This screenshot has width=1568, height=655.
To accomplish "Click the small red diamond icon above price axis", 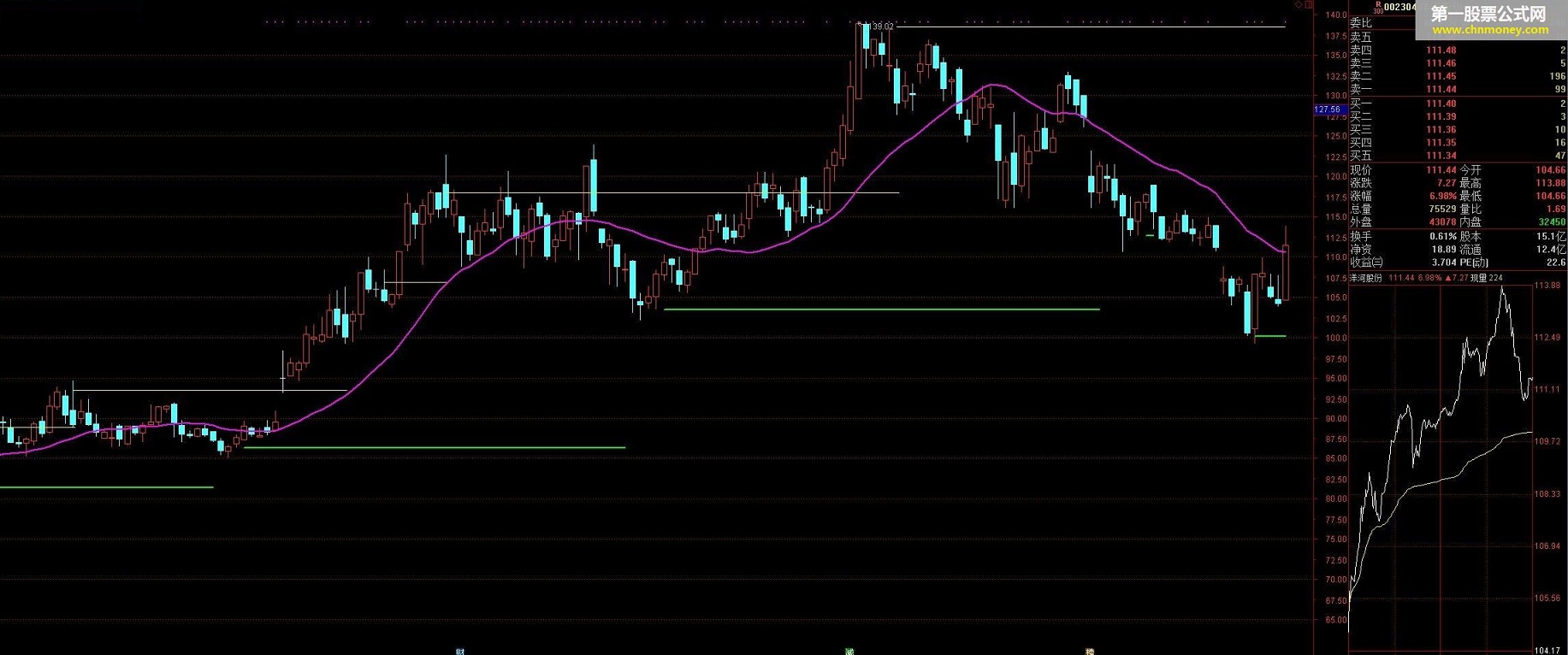I will (x=1299, y=4).
